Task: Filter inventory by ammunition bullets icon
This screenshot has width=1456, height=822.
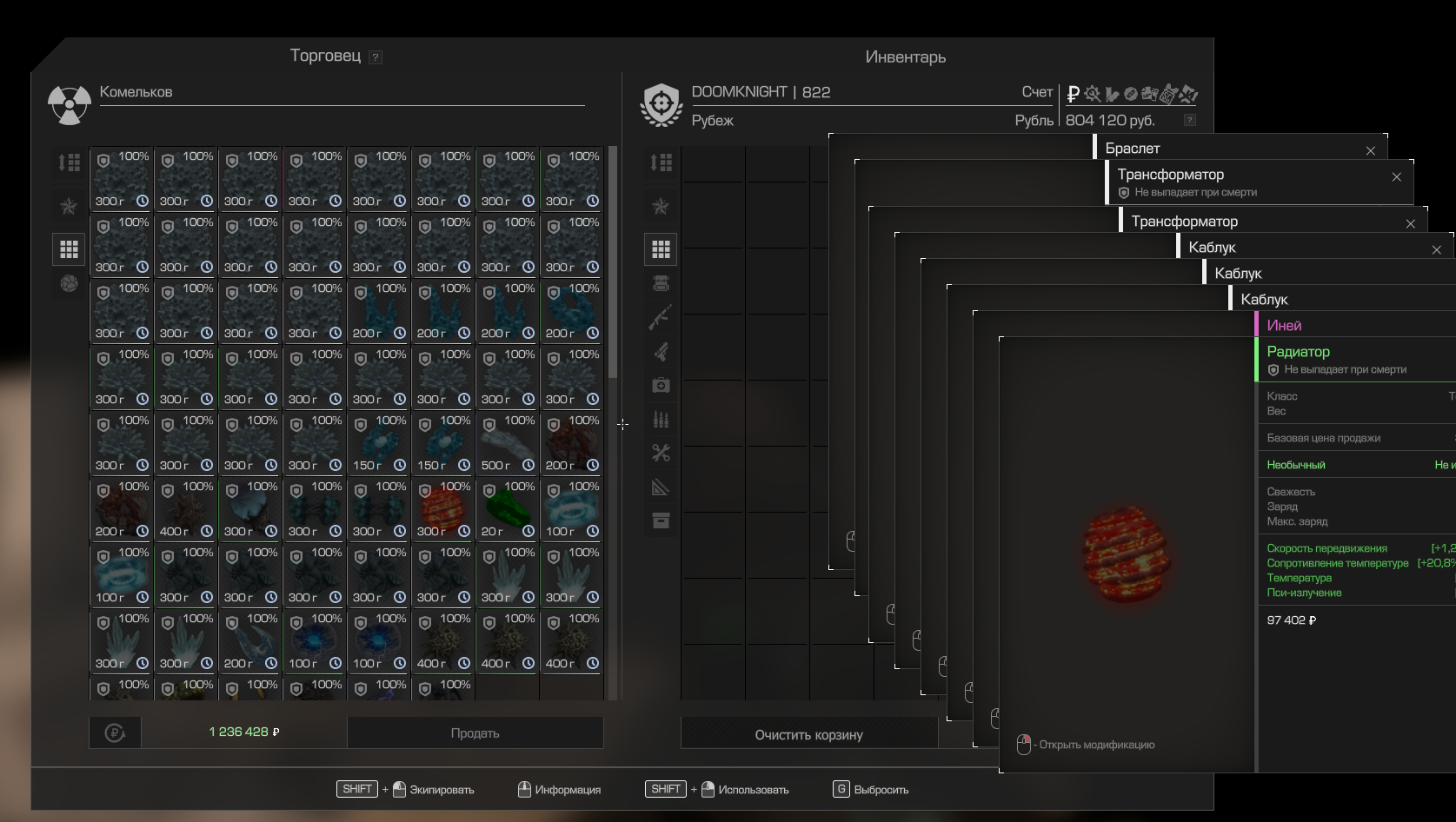Action: click(x=661, y=420)
